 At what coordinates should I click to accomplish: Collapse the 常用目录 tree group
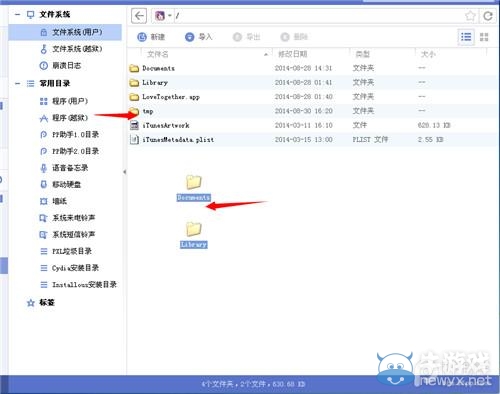[x=18, y=83]
